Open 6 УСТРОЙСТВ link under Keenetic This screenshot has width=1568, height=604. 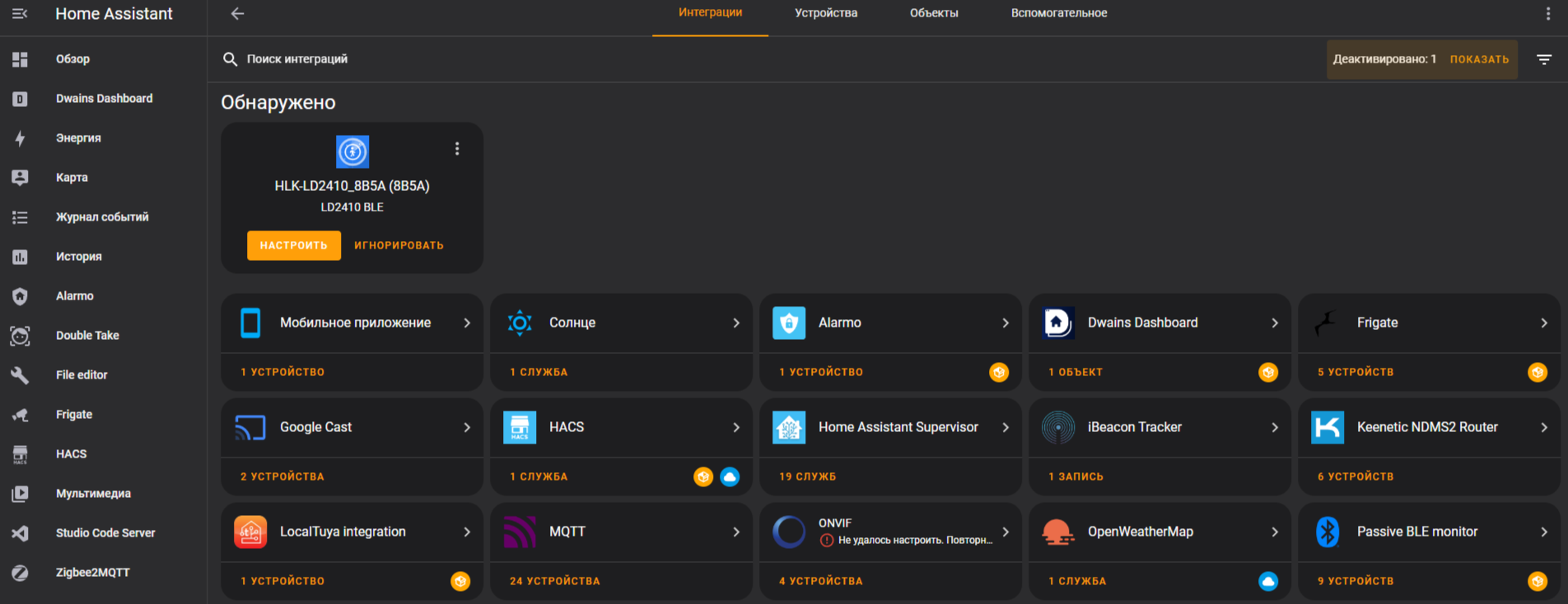1356,476
